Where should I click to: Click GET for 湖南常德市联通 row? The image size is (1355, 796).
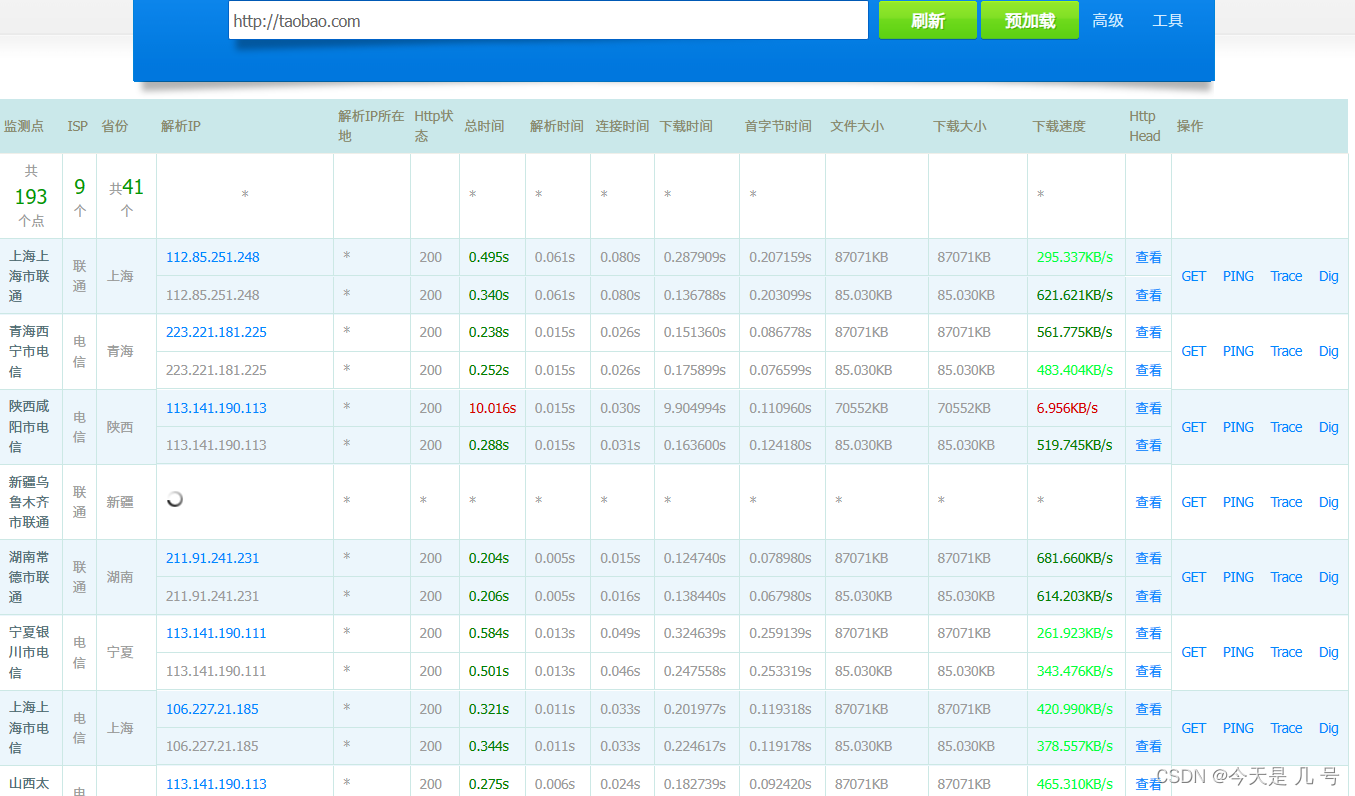tap(1194, 577)
